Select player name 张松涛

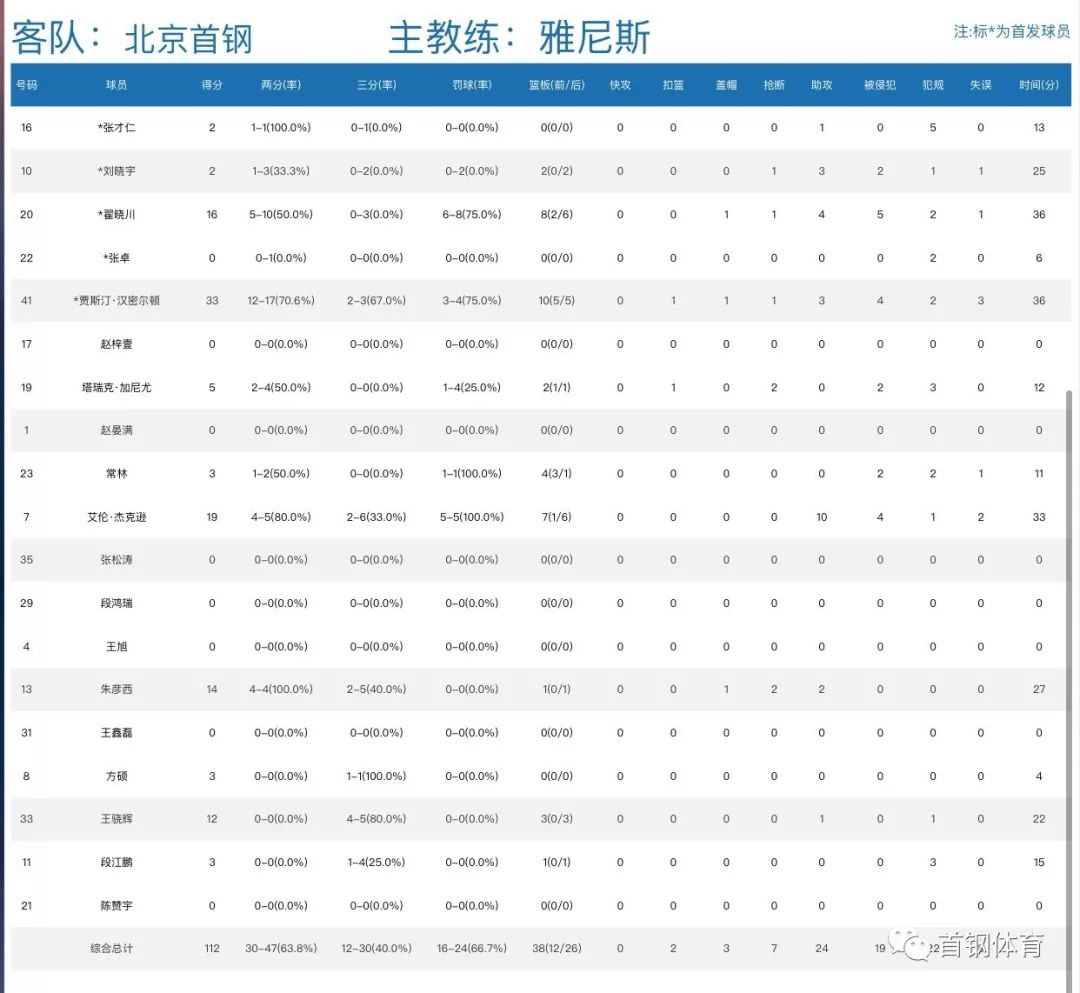click(116, 559)
